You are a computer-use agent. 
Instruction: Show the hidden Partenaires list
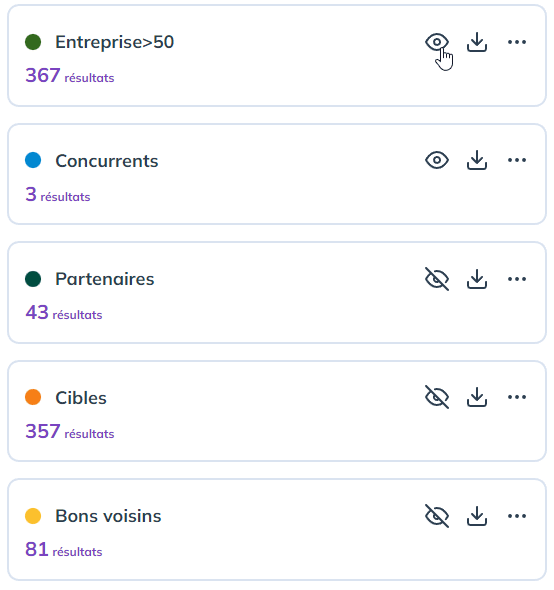tap(437, 279)
